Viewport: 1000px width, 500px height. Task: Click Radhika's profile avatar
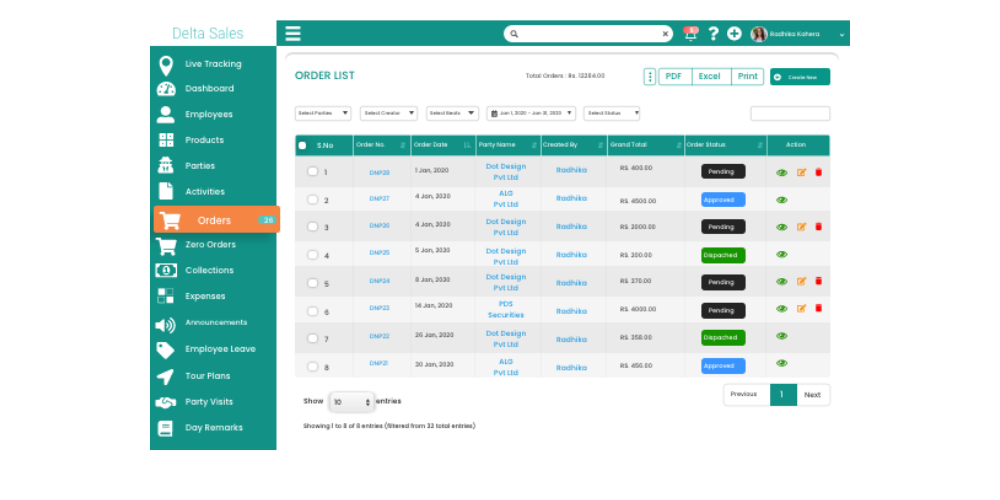pyautogui.click(x=759, y=34)
